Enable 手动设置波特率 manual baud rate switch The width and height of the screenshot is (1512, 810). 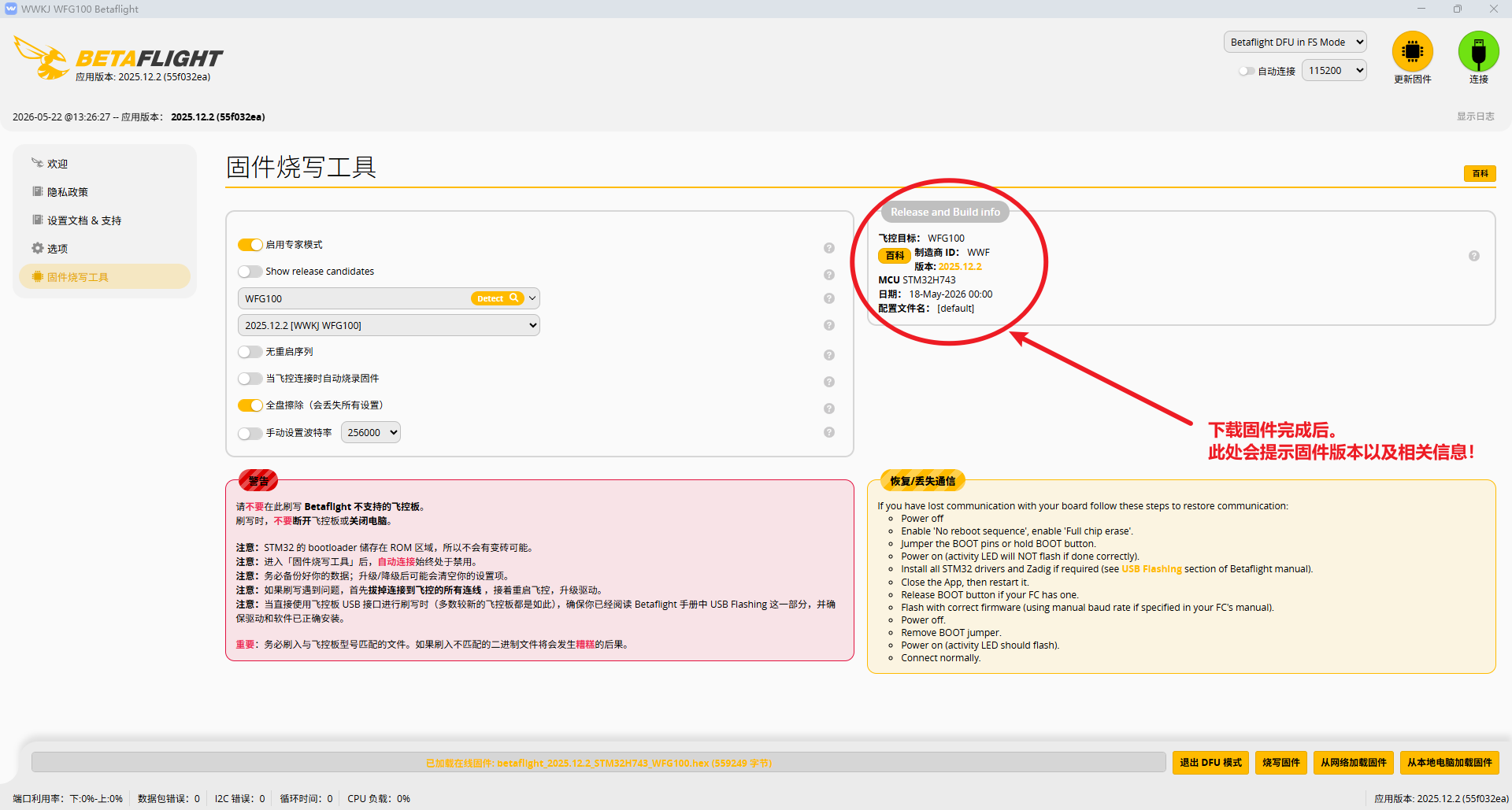250,434
